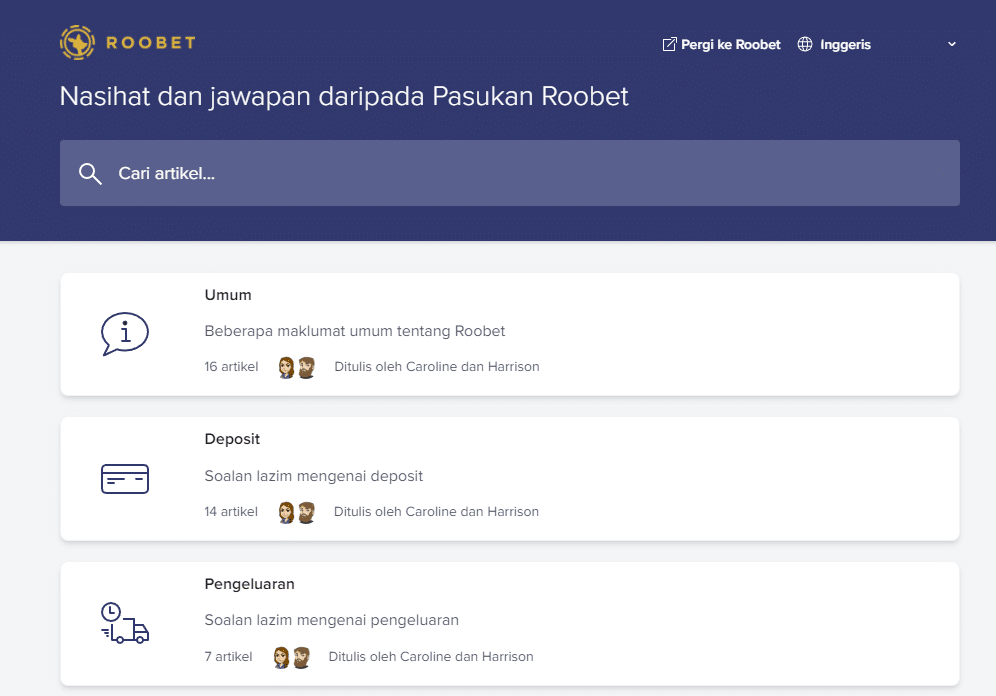Screen dimensions: 996x696
Task: Click the 16 artikel count
Action: pos(231,366)
